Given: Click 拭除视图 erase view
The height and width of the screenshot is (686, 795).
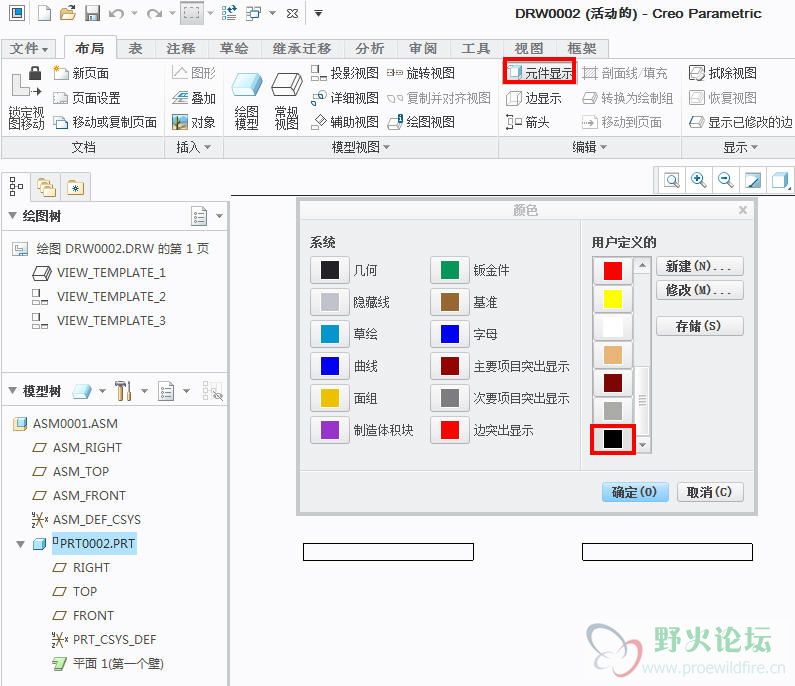Looking at the screenshot, I should point(723,74).
